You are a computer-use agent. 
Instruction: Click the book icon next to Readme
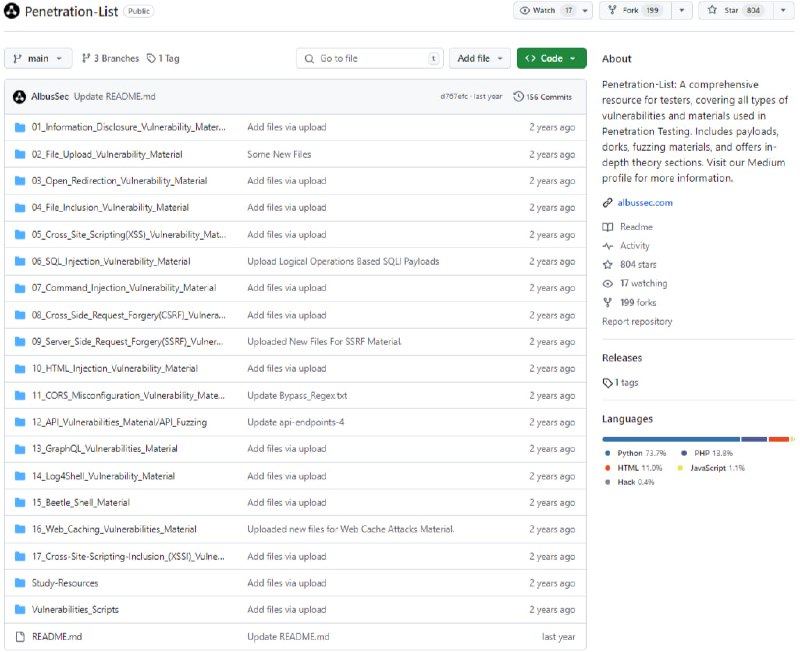click(x=607, y=227)
